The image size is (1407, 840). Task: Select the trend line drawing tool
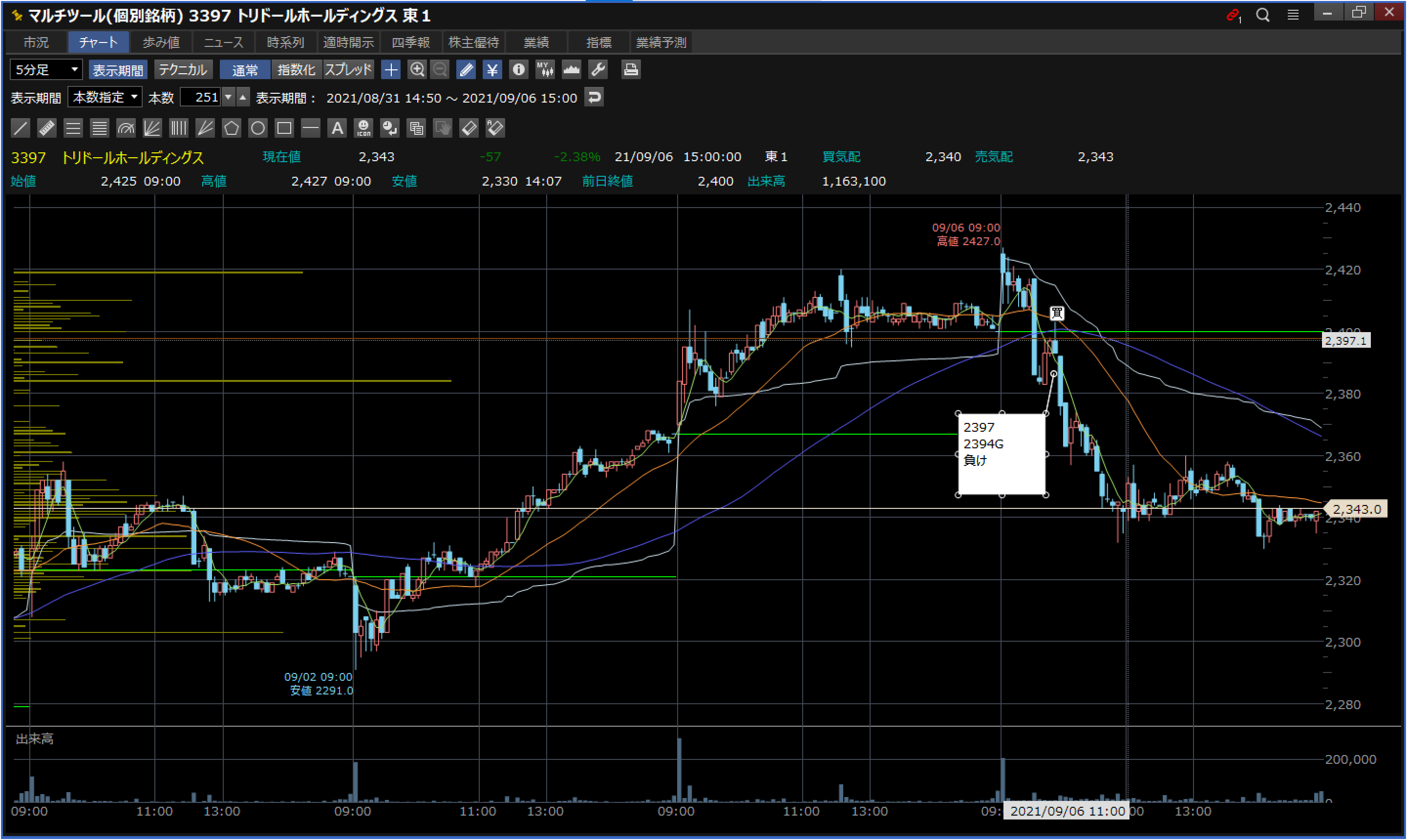tap(21, 128)
